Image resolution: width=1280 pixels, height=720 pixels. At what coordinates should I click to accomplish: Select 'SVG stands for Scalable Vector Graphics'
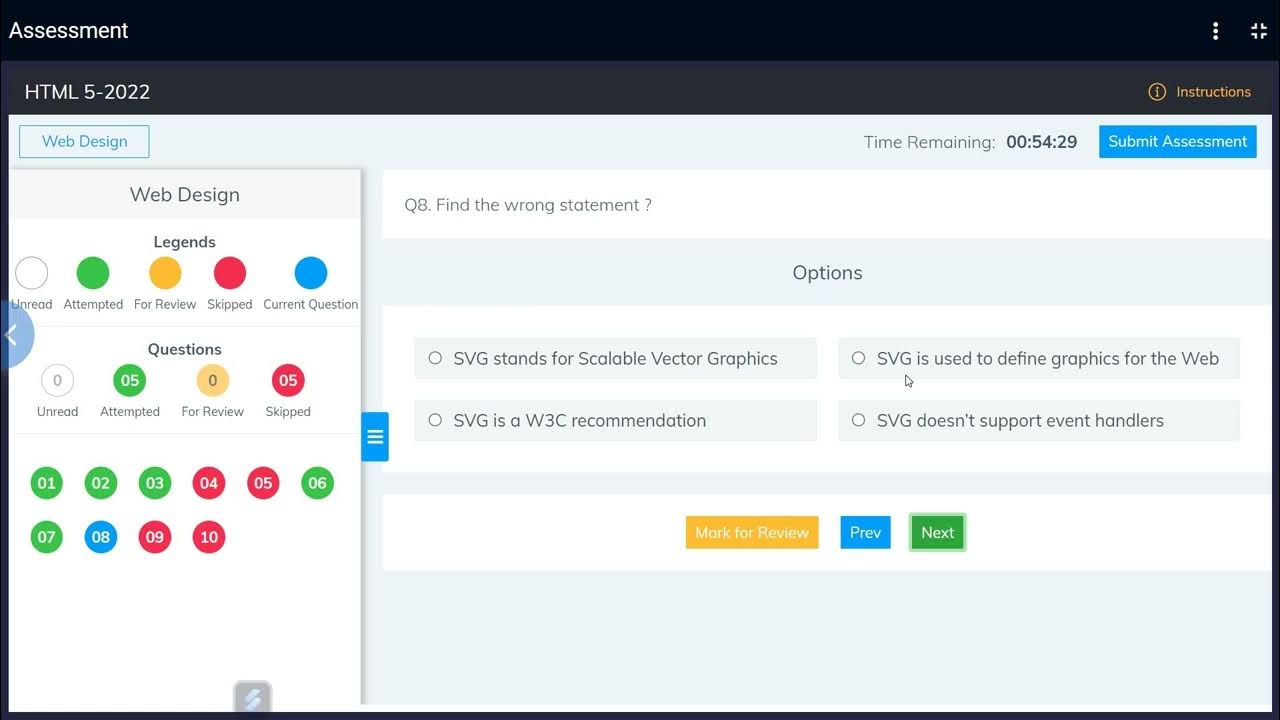pyautogui.click(x=435, y=358)
